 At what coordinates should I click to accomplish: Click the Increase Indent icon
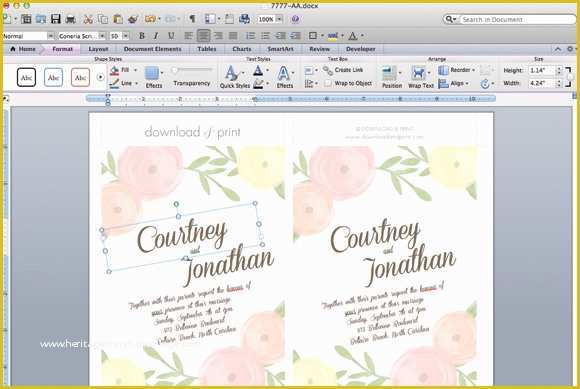point(295,35)
